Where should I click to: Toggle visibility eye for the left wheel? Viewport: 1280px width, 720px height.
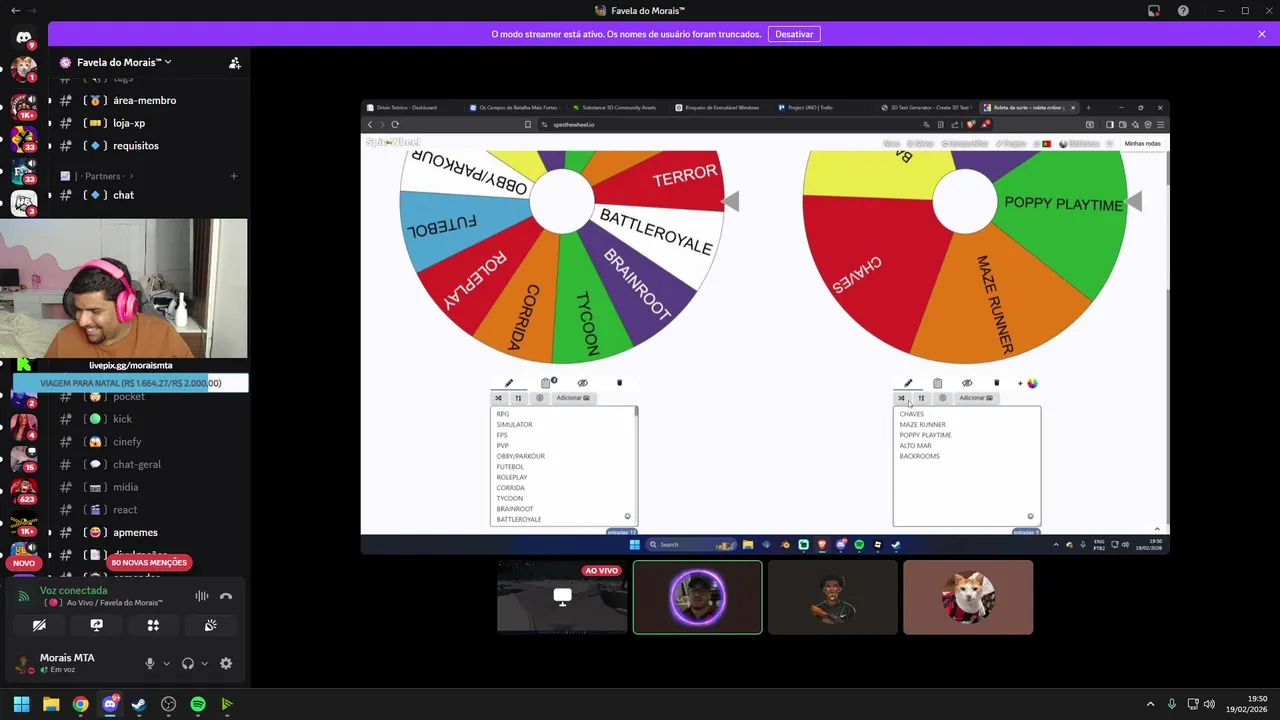tap(583, 383)
